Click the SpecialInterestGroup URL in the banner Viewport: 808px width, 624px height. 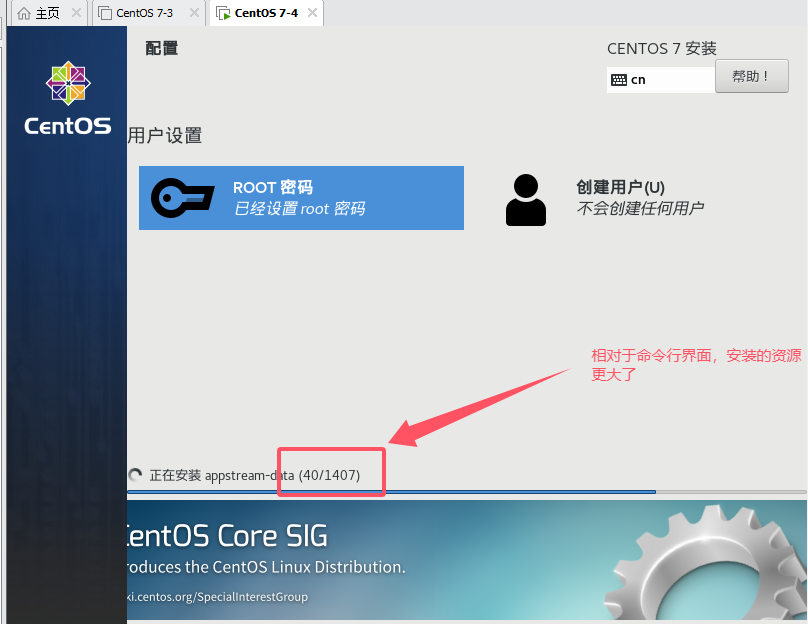pos(217,597)
